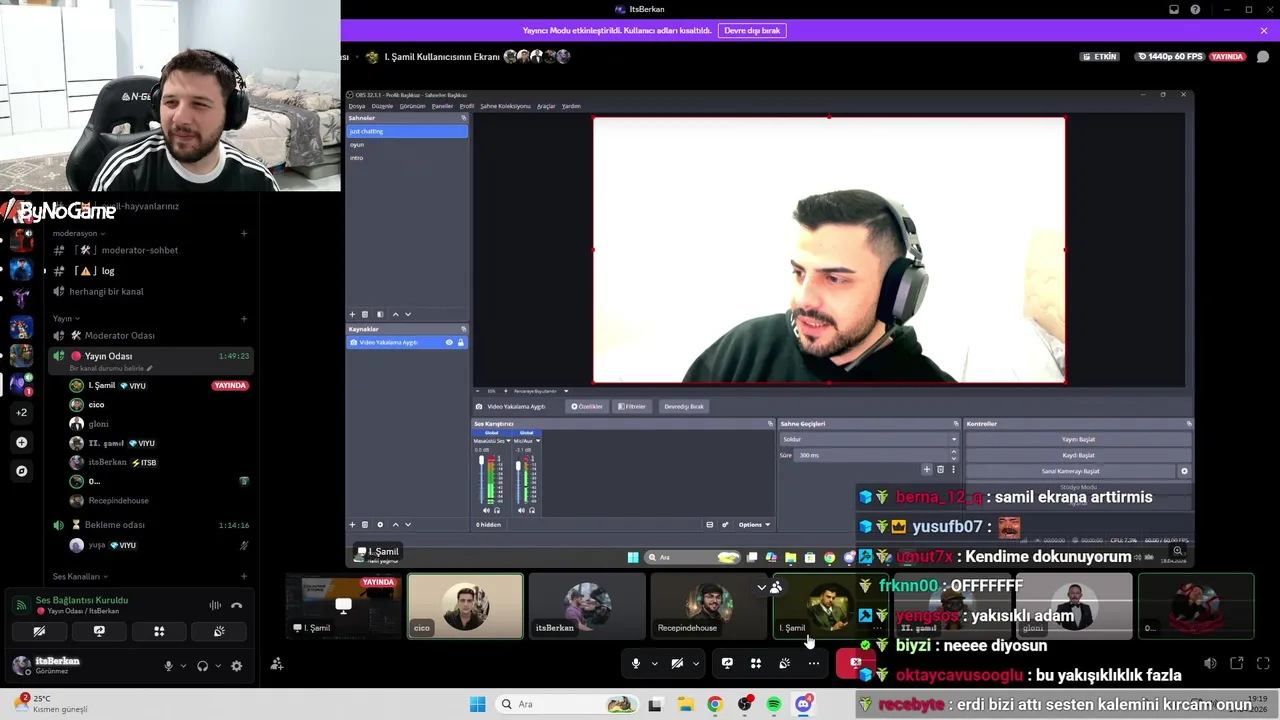Open User Settings gear icon
This screenshot has width=1280, height=720.
(236, 666)
